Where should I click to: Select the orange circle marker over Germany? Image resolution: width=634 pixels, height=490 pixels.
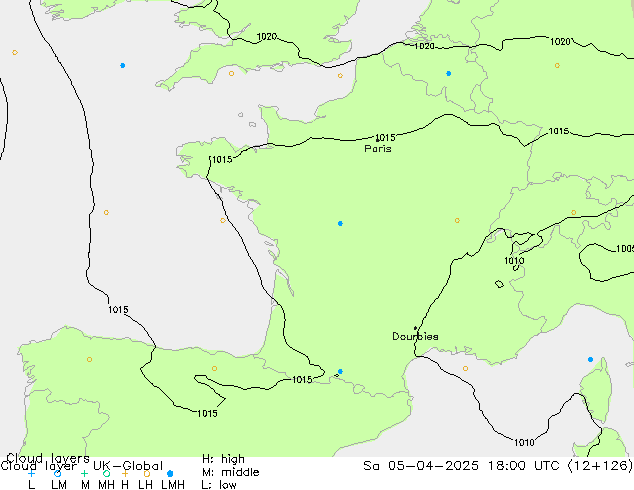click(x=557, y=65)
